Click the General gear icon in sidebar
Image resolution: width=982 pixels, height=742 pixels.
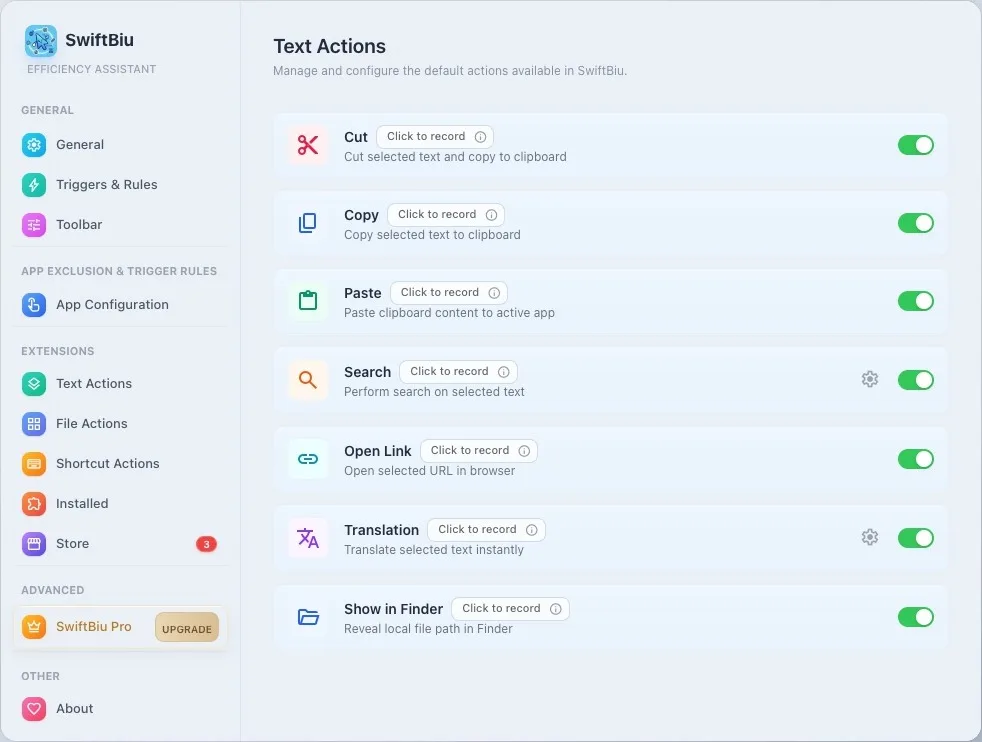(34, 145)
